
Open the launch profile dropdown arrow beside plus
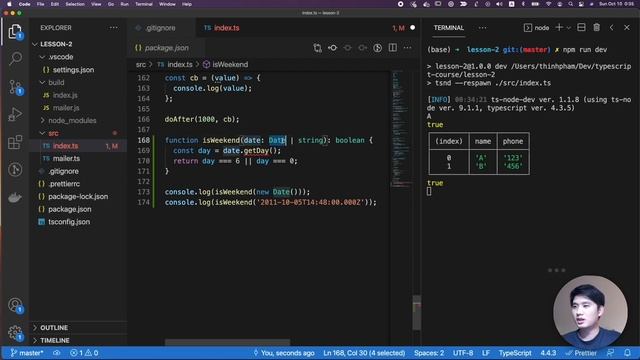pyautogui.click(x=569, y=28)
